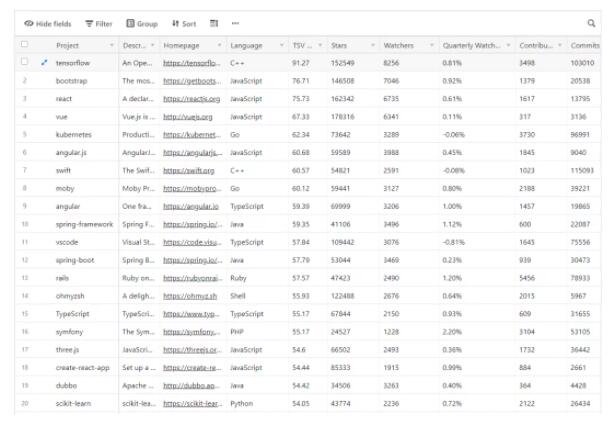Open Watchers column dropdown arrow

pos(432,45)
